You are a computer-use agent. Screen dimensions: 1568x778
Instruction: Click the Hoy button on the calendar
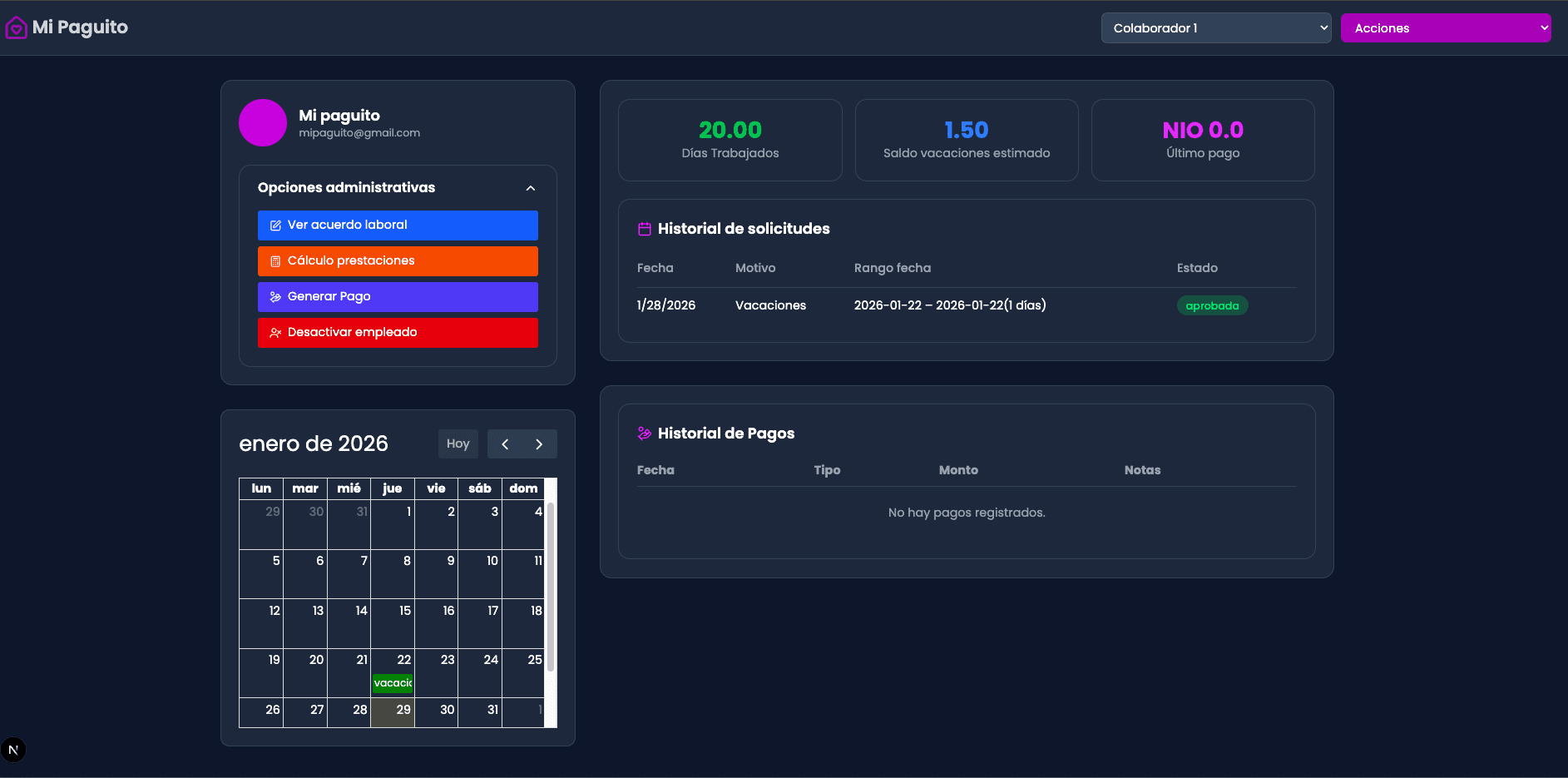(x=458, y=444)
